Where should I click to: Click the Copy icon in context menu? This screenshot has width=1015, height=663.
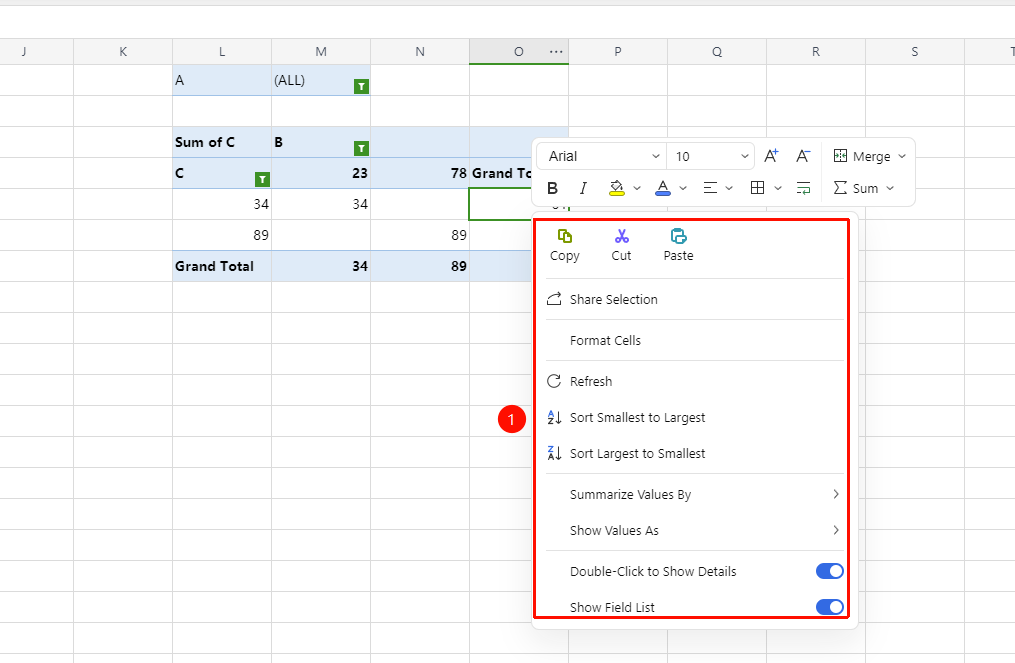[x=564, y=236]
